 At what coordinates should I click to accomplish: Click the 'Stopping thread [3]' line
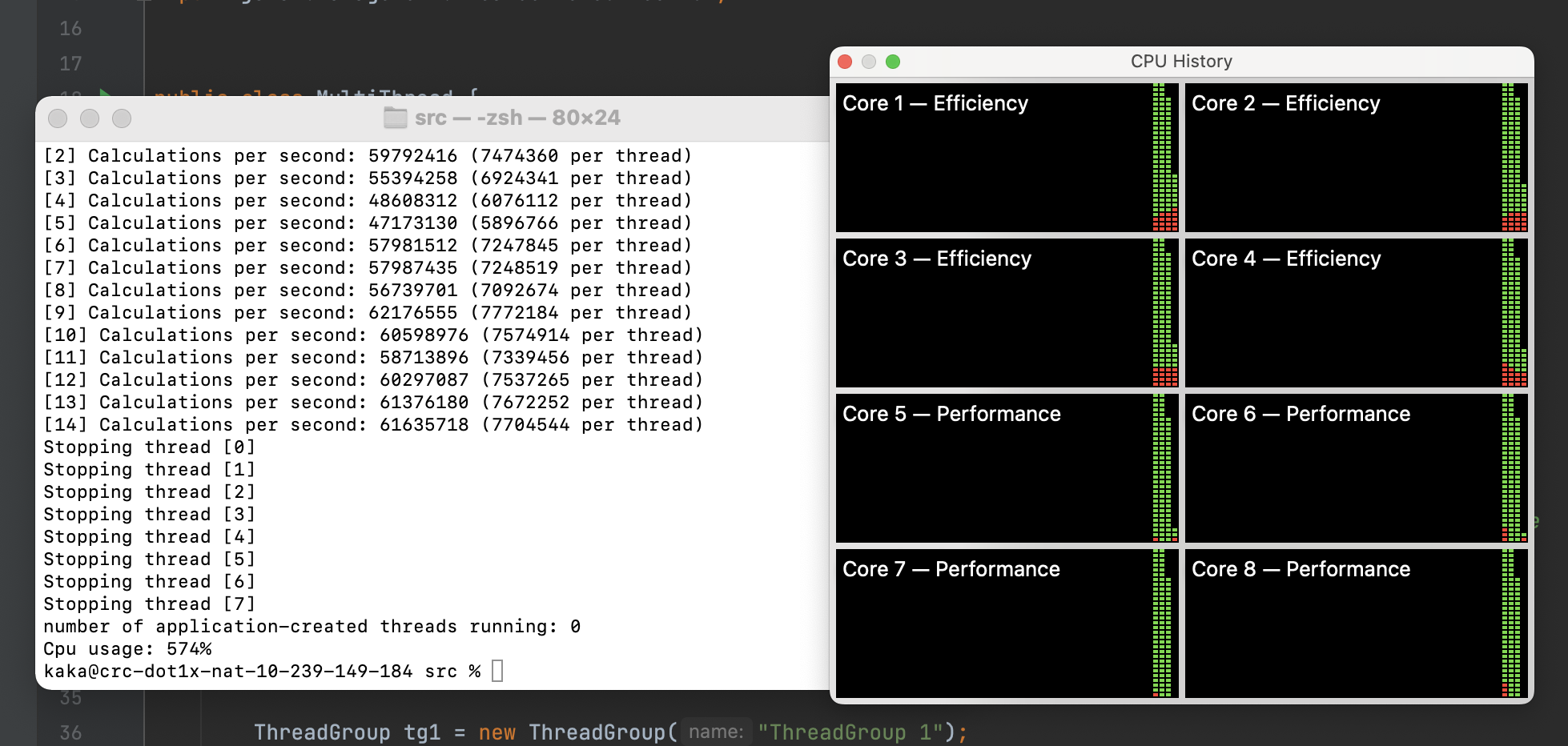coord(150,515)
